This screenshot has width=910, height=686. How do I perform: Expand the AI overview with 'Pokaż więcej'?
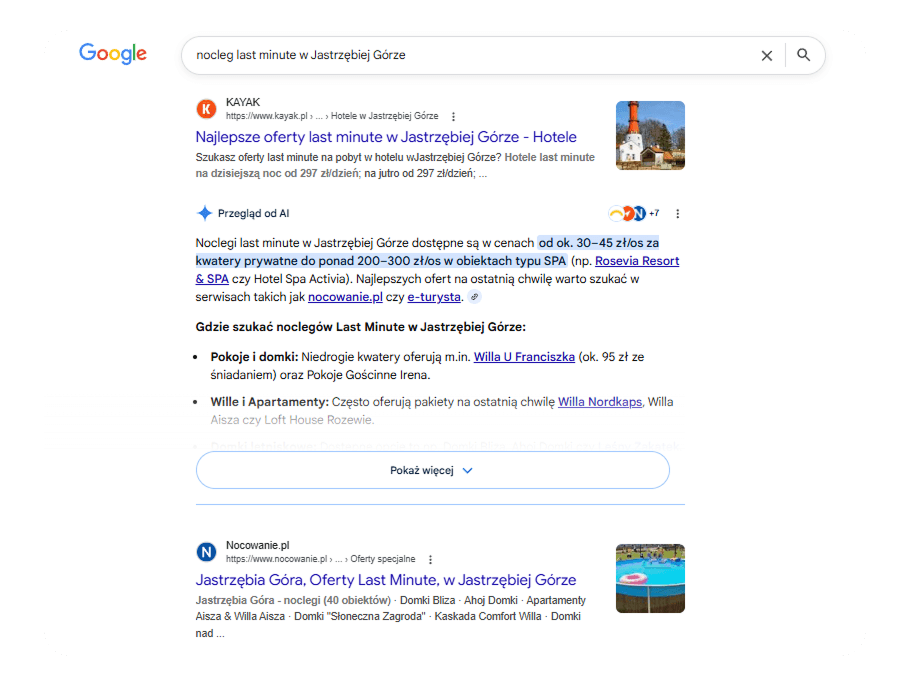432,470
